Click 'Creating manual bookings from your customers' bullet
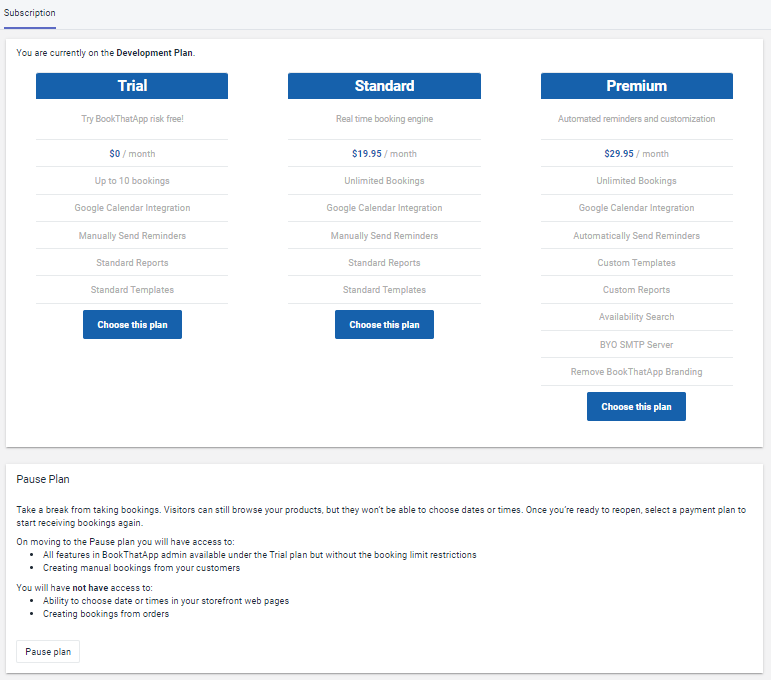771x680 pixels. click(x=142, y=568)
